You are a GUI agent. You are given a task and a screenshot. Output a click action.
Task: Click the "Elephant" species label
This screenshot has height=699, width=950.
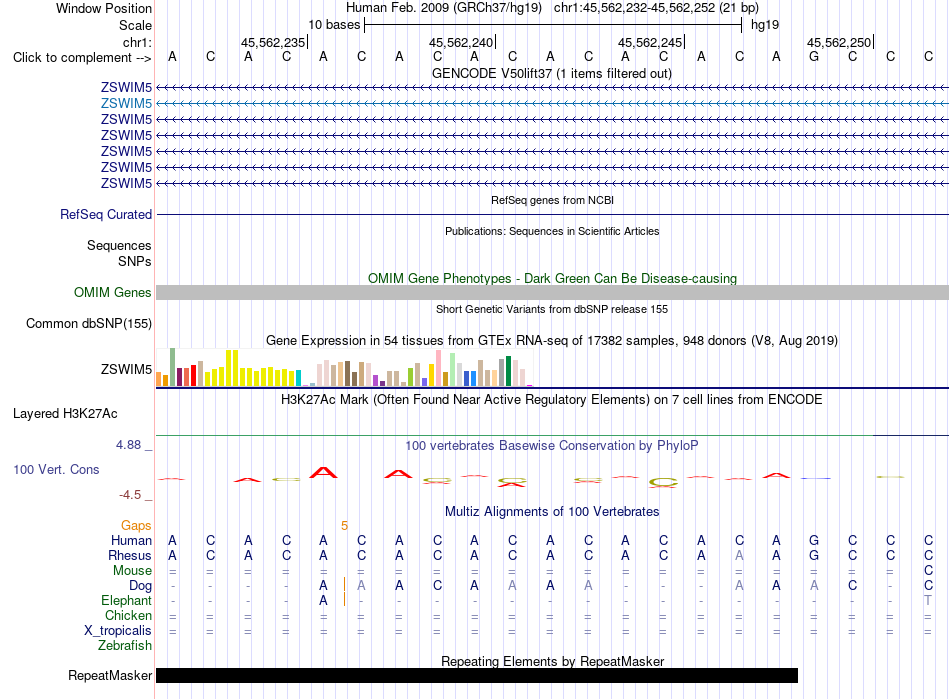pos(127,600)
